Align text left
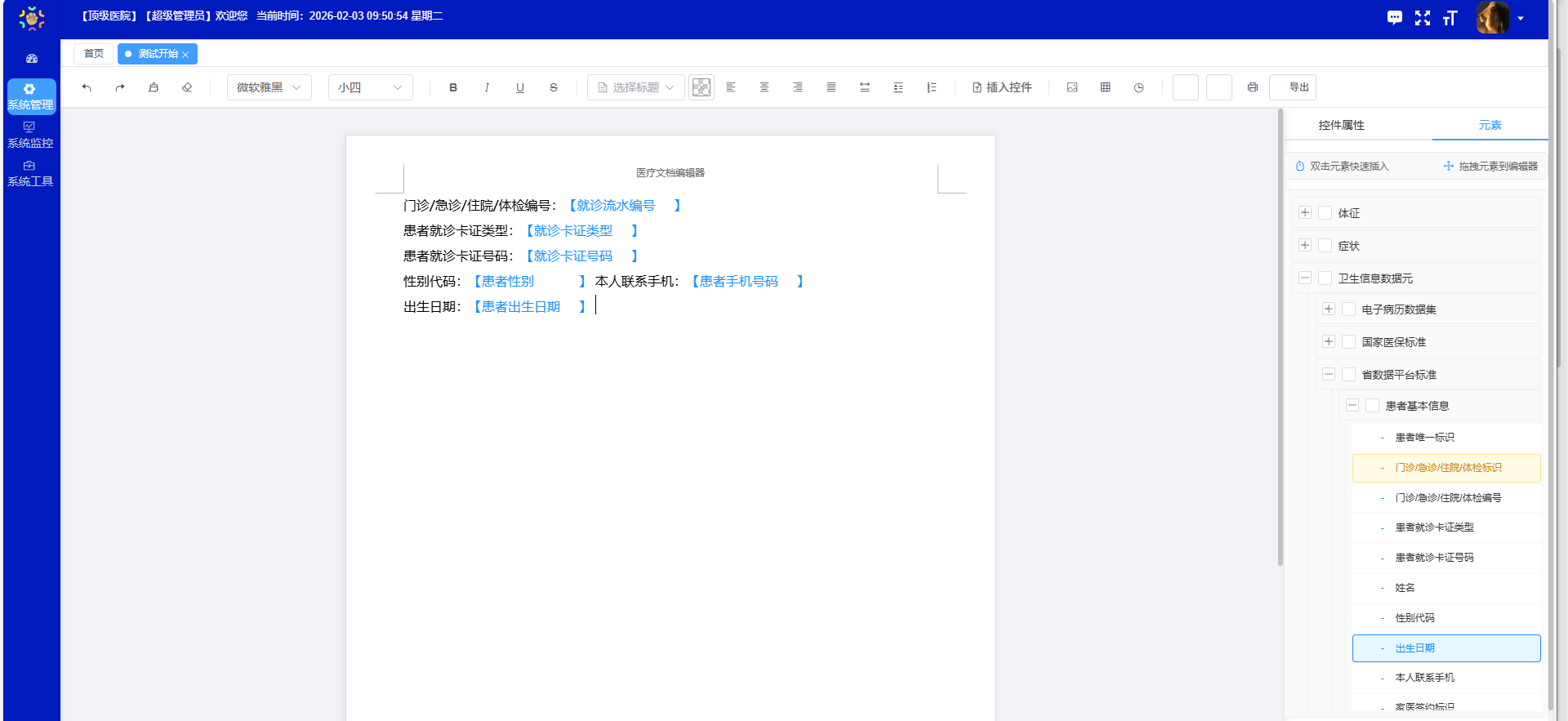 coord(731,87)
